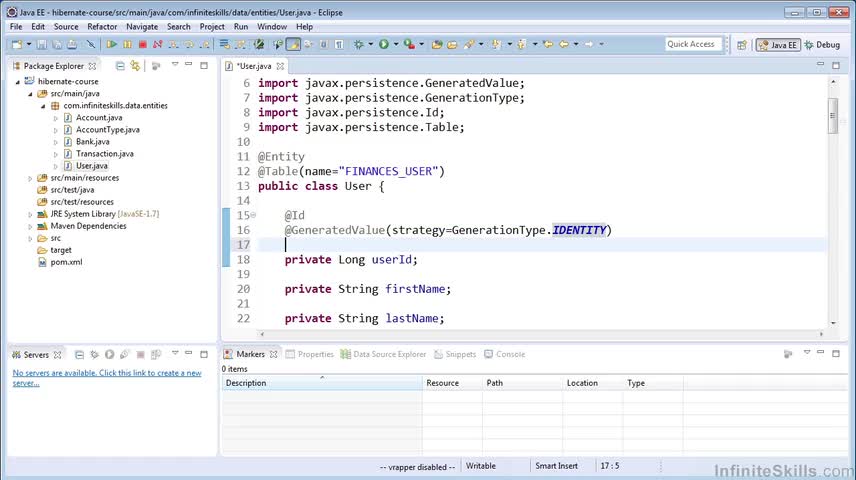
Task: Click the red Terminate icon
Action: point(142,44)
